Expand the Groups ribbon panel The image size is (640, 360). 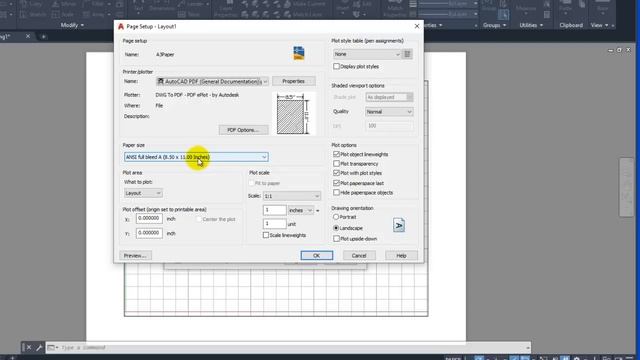click(x=495, y=25)
